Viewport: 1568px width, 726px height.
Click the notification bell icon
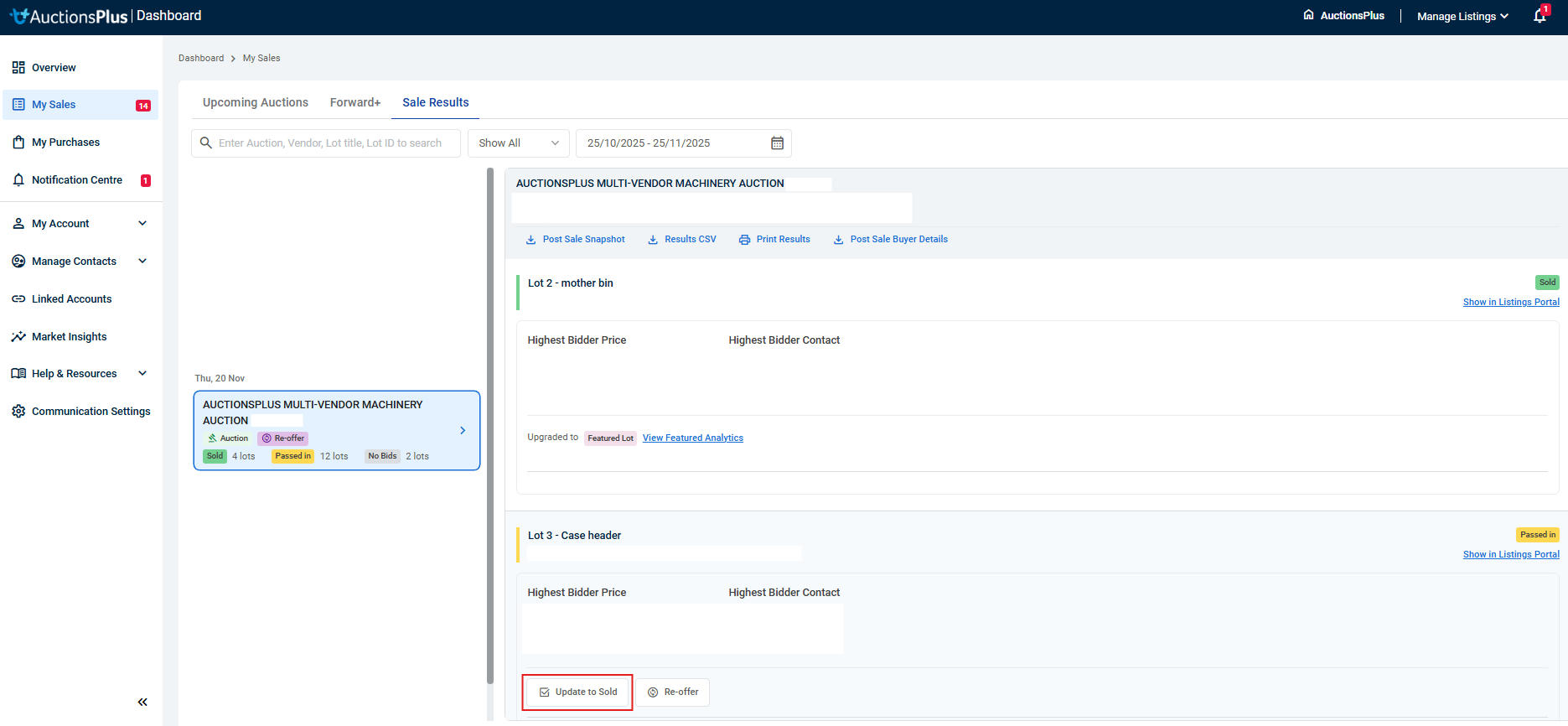point(1539,16)
